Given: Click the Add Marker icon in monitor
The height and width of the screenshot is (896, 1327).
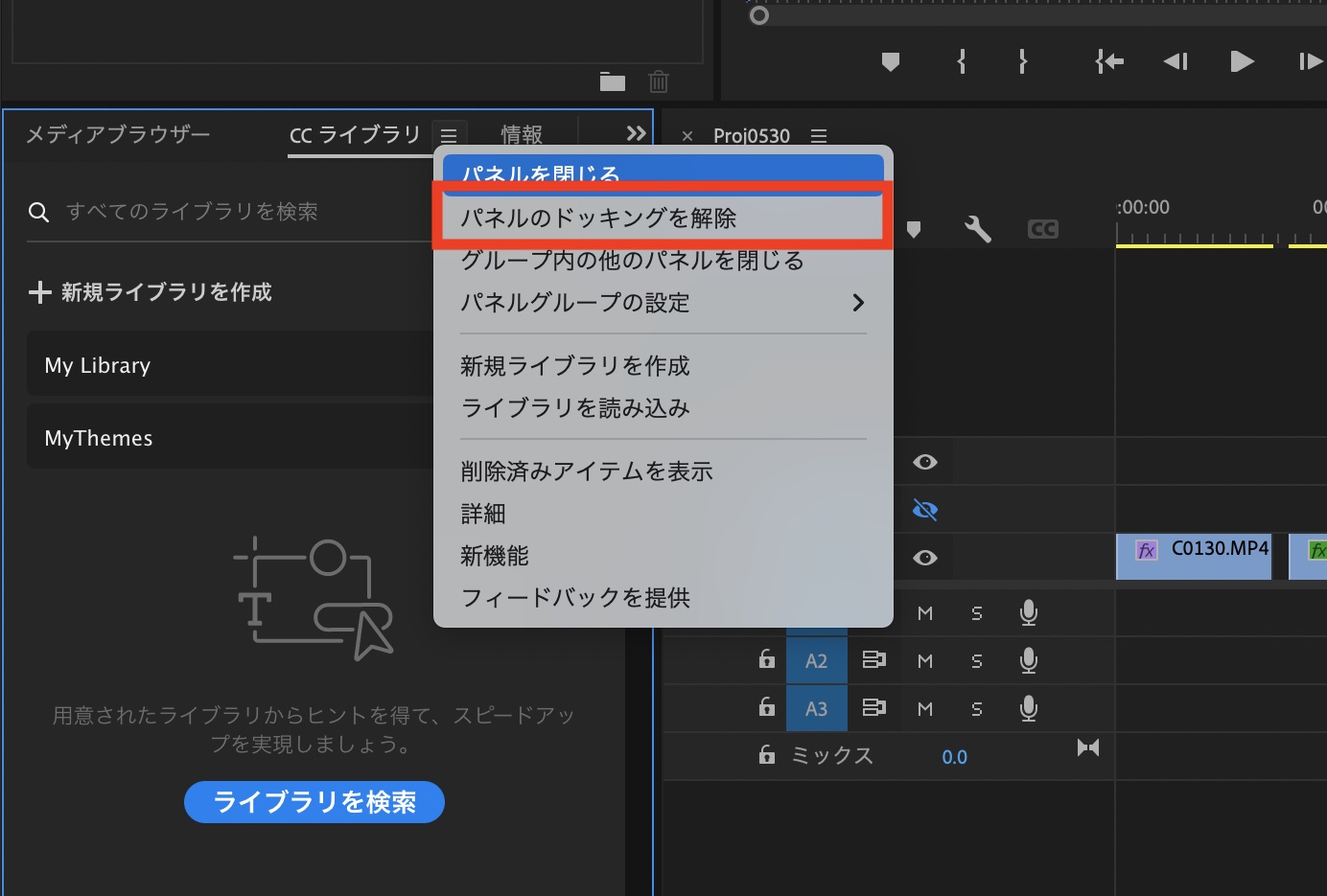Looking at the screenshot, I should coord(890,62).
